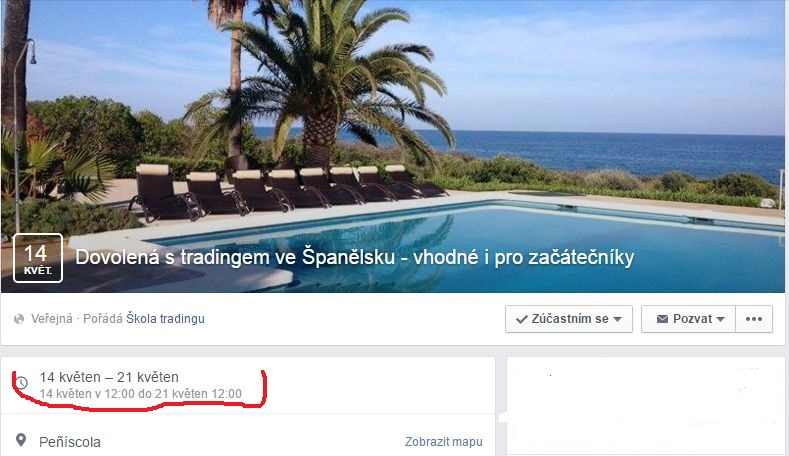The height and width of the screenshot is (456, 789).
Task: Click the detailed time line 14 květen v 12:00
Action: pyautogui.click(x=141, y=394)
